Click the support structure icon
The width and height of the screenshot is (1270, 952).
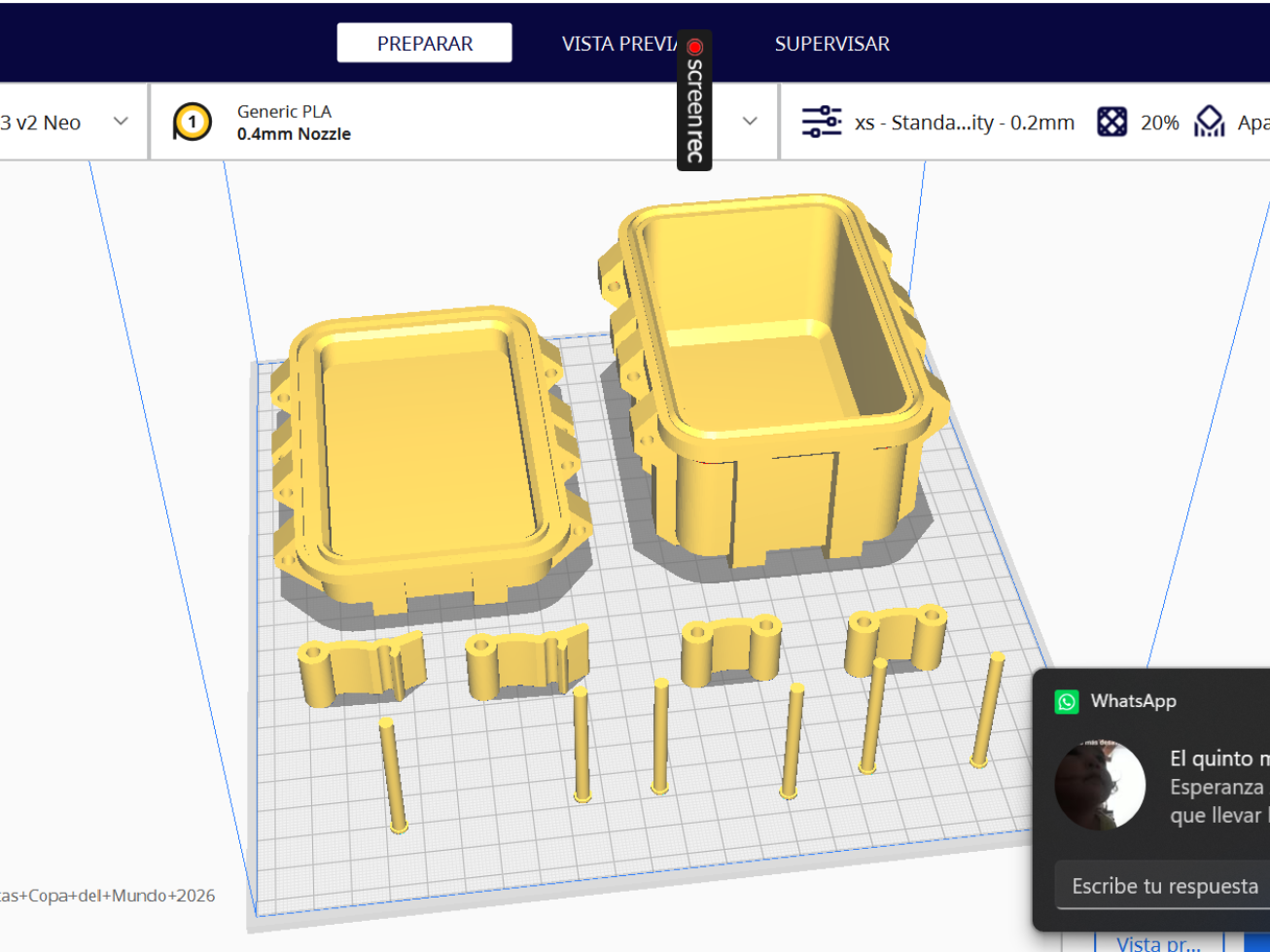[x=1209, y=123]
